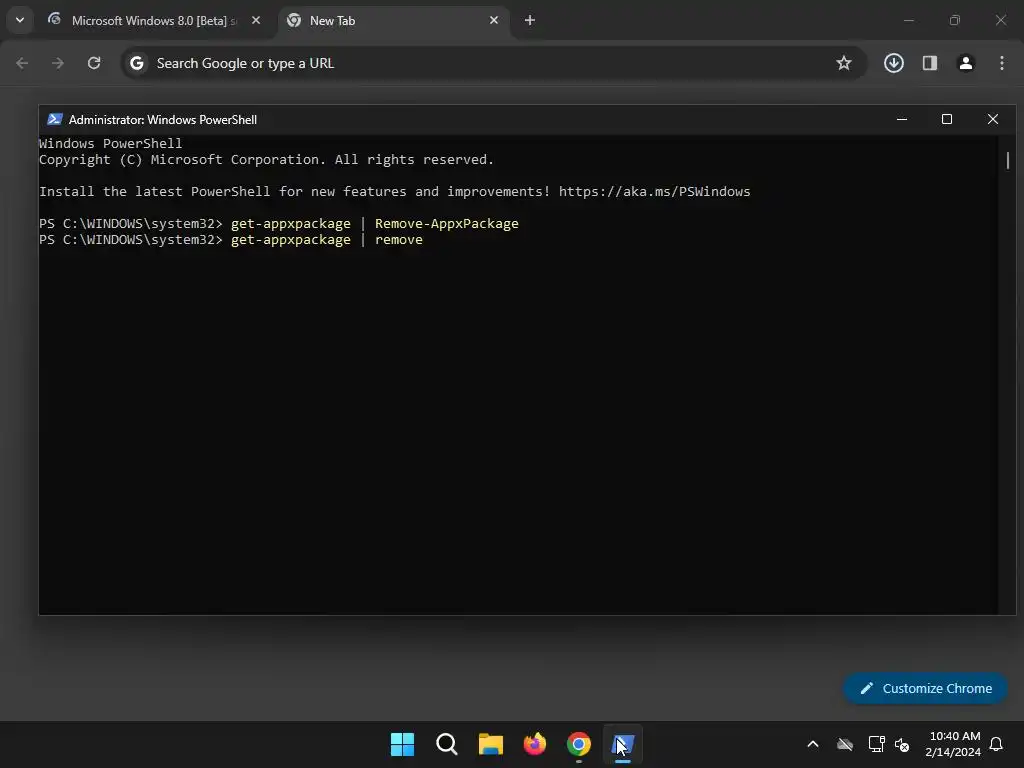
Task: Open a new Chrome tab with plus button
Action: coord(530,20)
